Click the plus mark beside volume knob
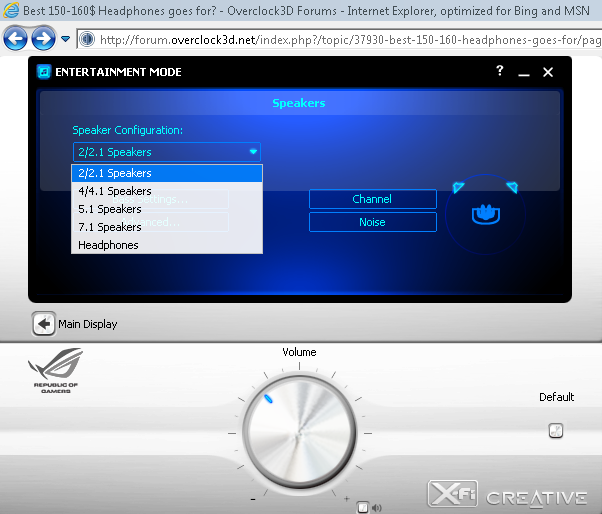The image size is (602, 514). click(347, 499)
